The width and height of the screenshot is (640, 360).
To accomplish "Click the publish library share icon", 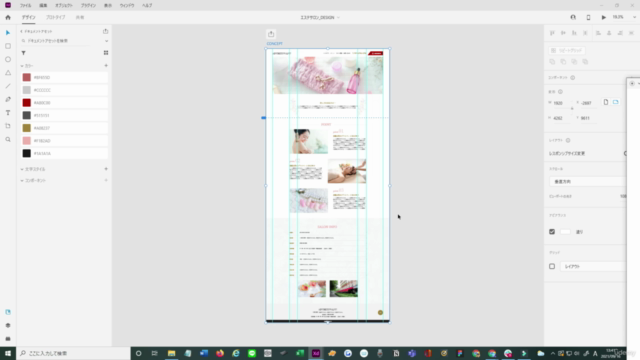I will pos(106,31).
